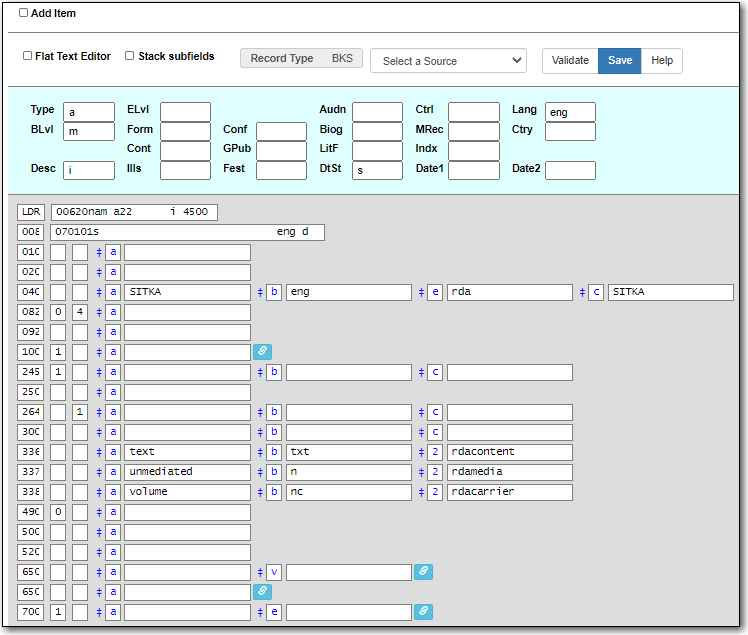Select the LDR leader text field

point(134,212)
